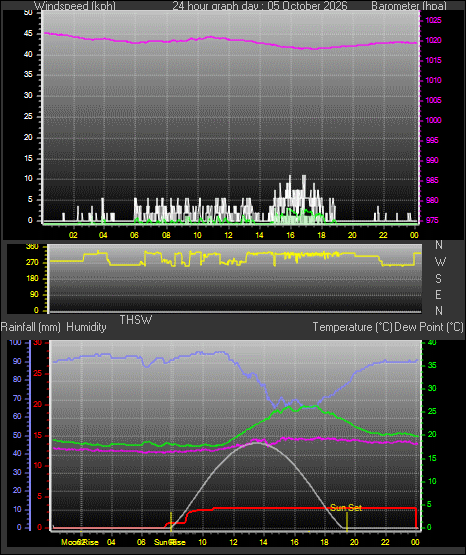The height and width of the screenshot is (555, 466).
Task: Click the 22 hour label under temperature graph
Action: (385, 542)
